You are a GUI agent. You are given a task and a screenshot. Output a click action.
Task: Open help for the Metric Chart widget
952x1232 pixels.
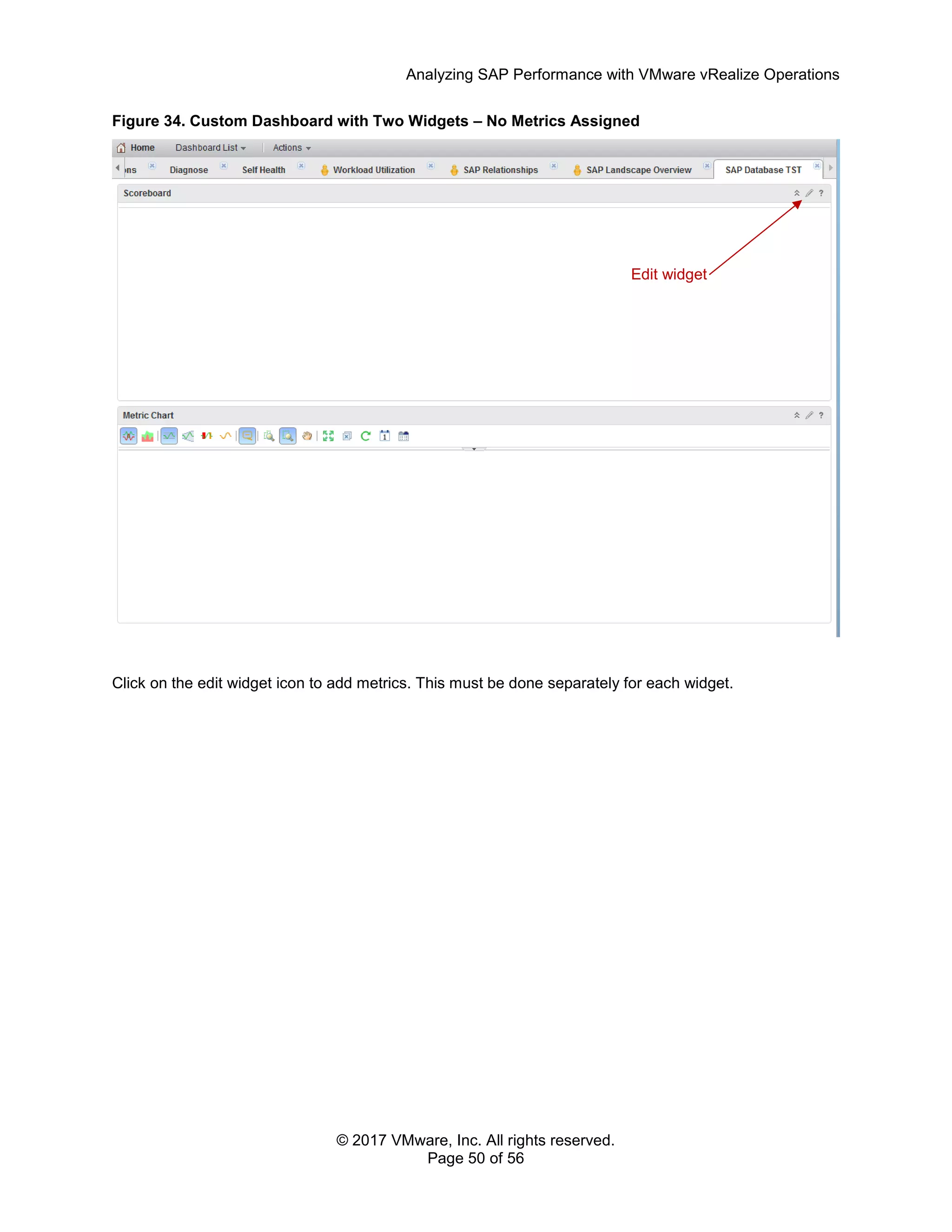[821, 415]
